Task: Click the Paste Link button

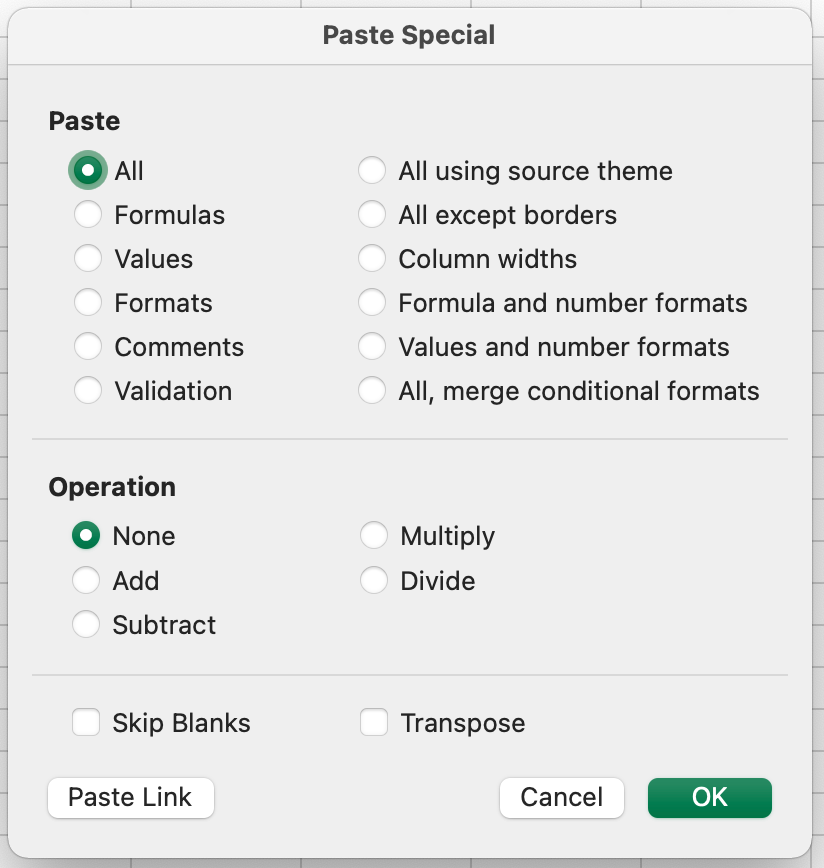Action: pyautogui.click(x=131, y=798)
